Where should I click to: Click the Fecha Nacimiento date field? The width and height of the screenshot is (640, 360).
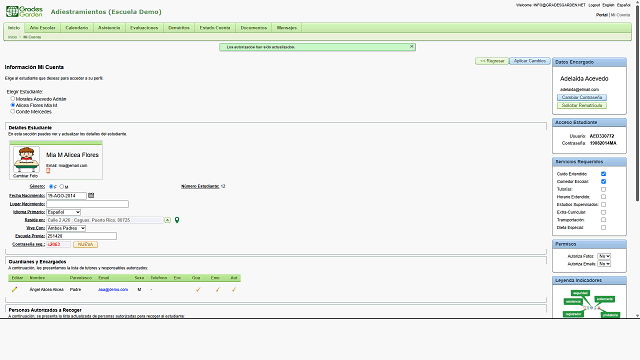pos(67,196)
